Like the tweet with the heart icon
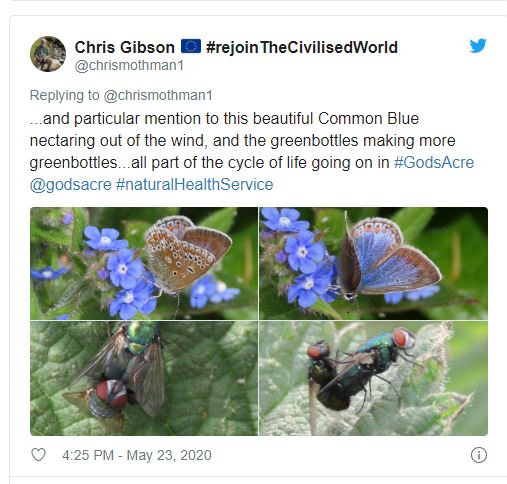Image resolution: width=507 pixels, height=484 pixels. tap(38, 455)
